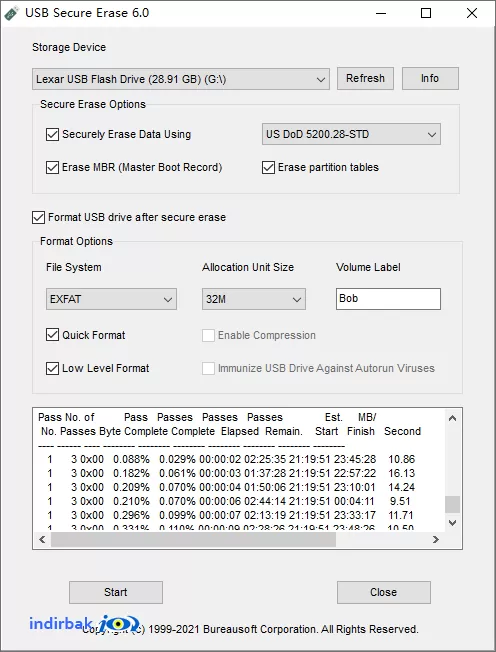
Task: Maximize the USB Secure Erase window
Action: pos(426,13)
